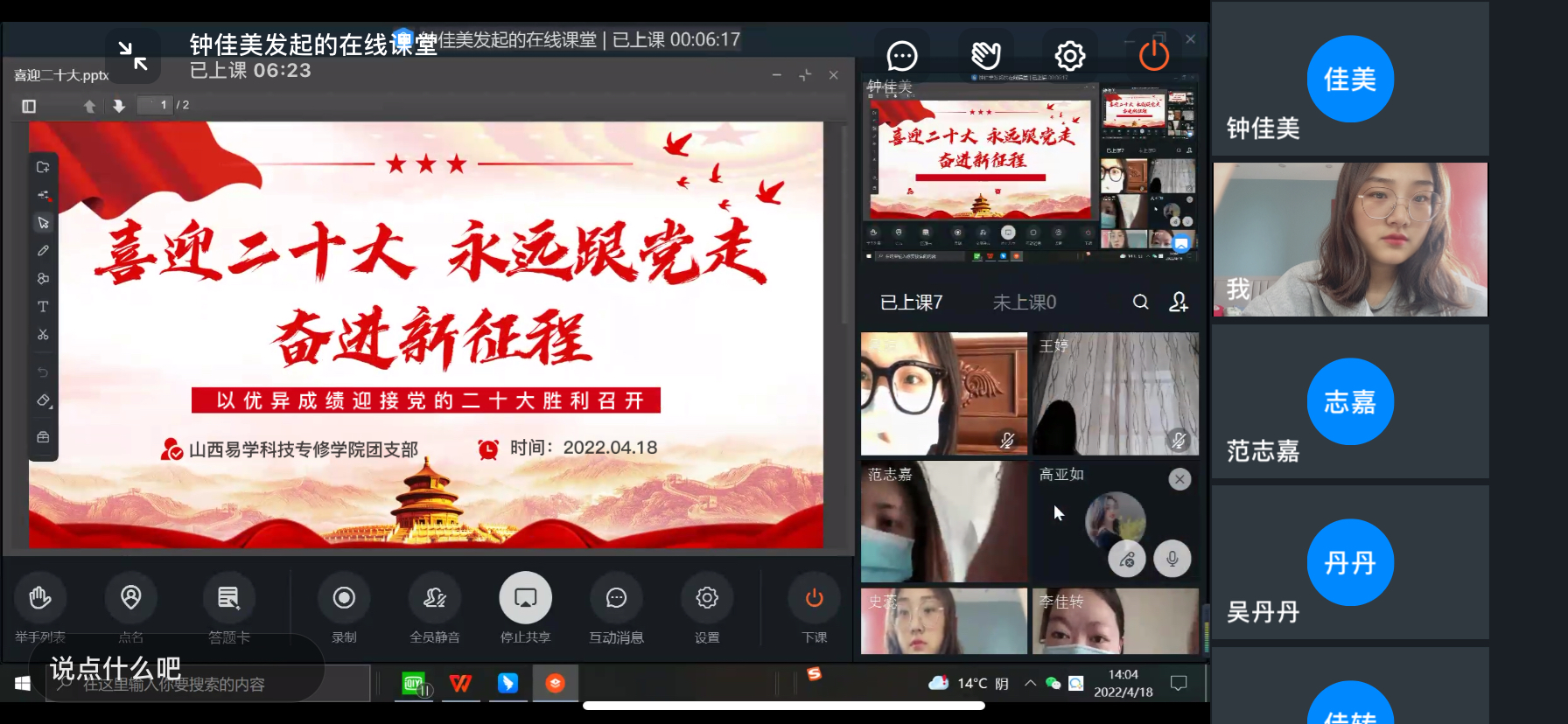The width and height of the screenshot is (1568, 724).
Task: Click the waving hand icon at top
Action: 986,56
